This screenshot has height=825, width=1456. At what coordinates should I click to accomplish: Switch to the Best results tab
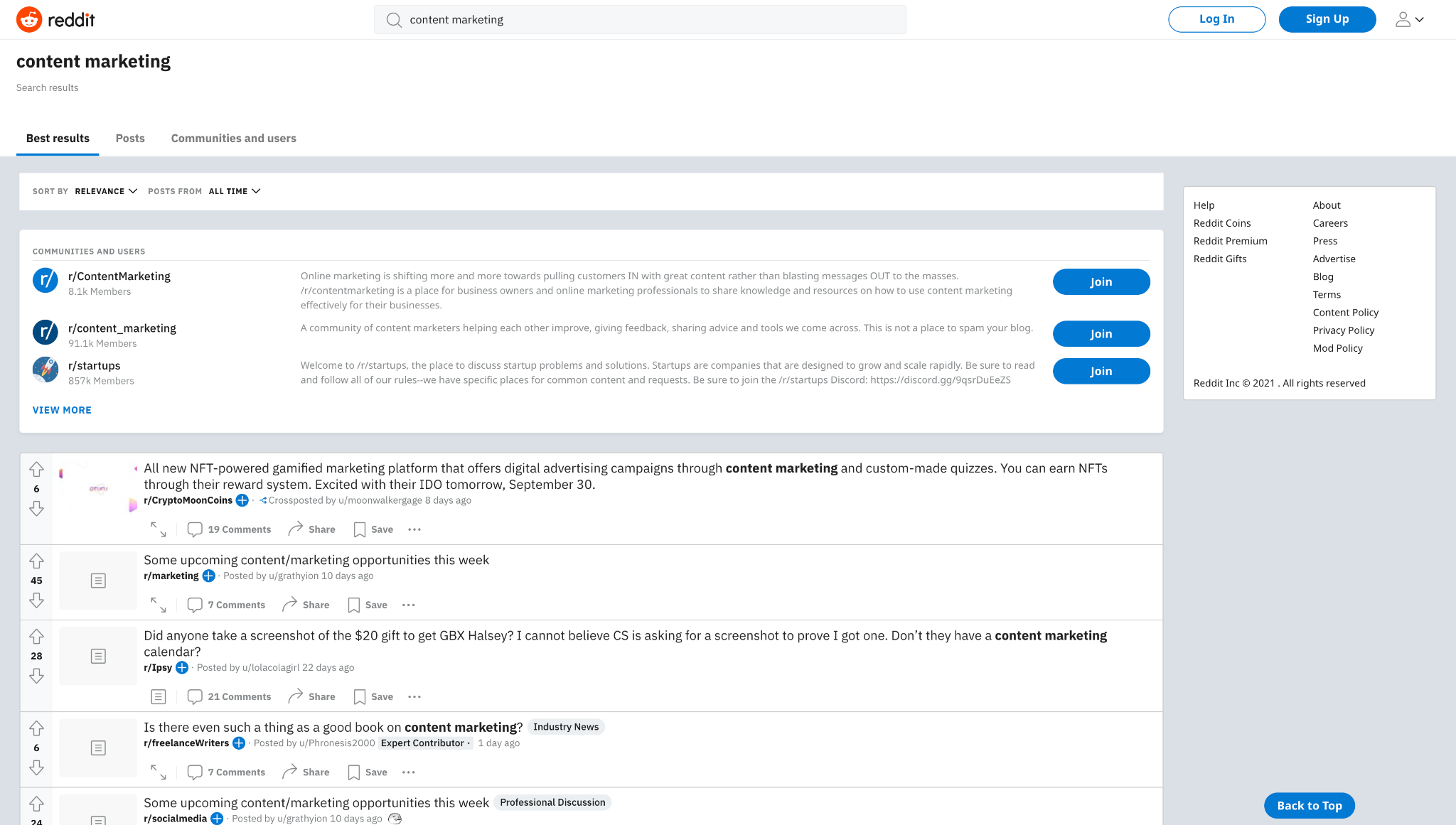[58, 139]
